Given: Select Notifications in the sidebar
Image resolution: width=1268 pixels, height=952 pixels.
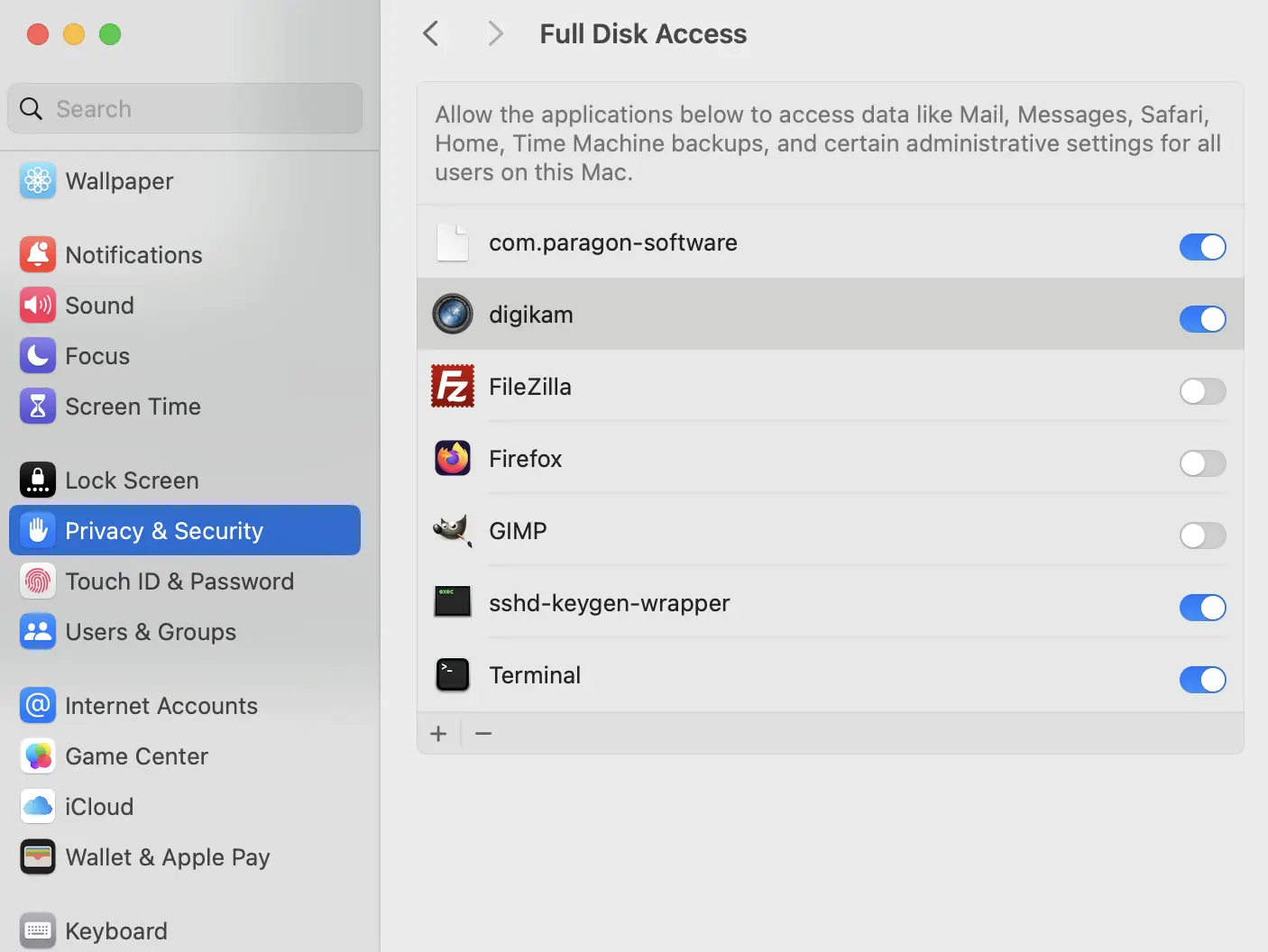Looking at the screenshot, I should tap(133, 255).
